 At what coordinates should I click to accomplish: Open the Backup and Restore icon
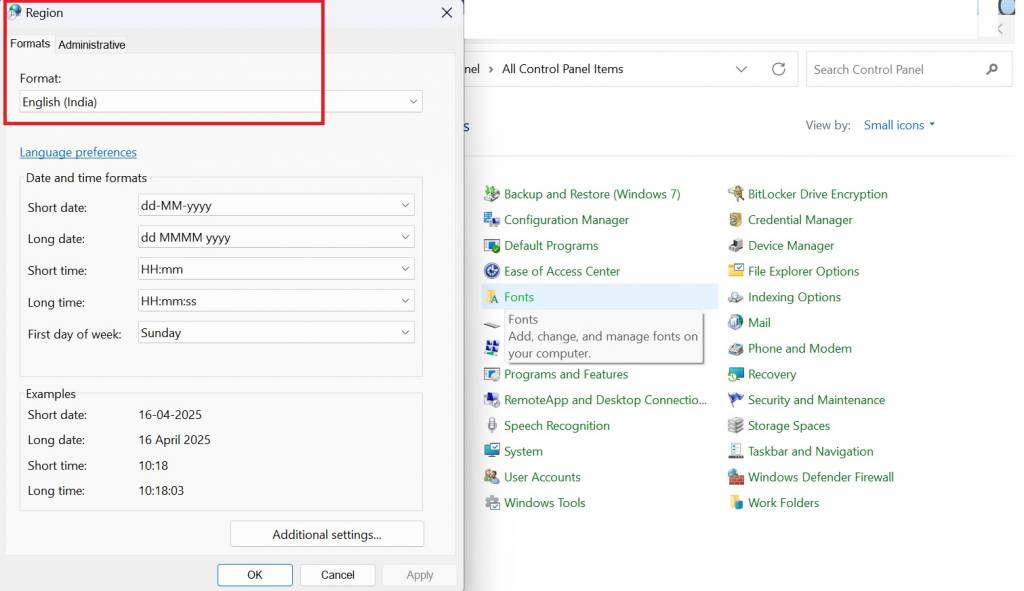click(x=491, y=194)
